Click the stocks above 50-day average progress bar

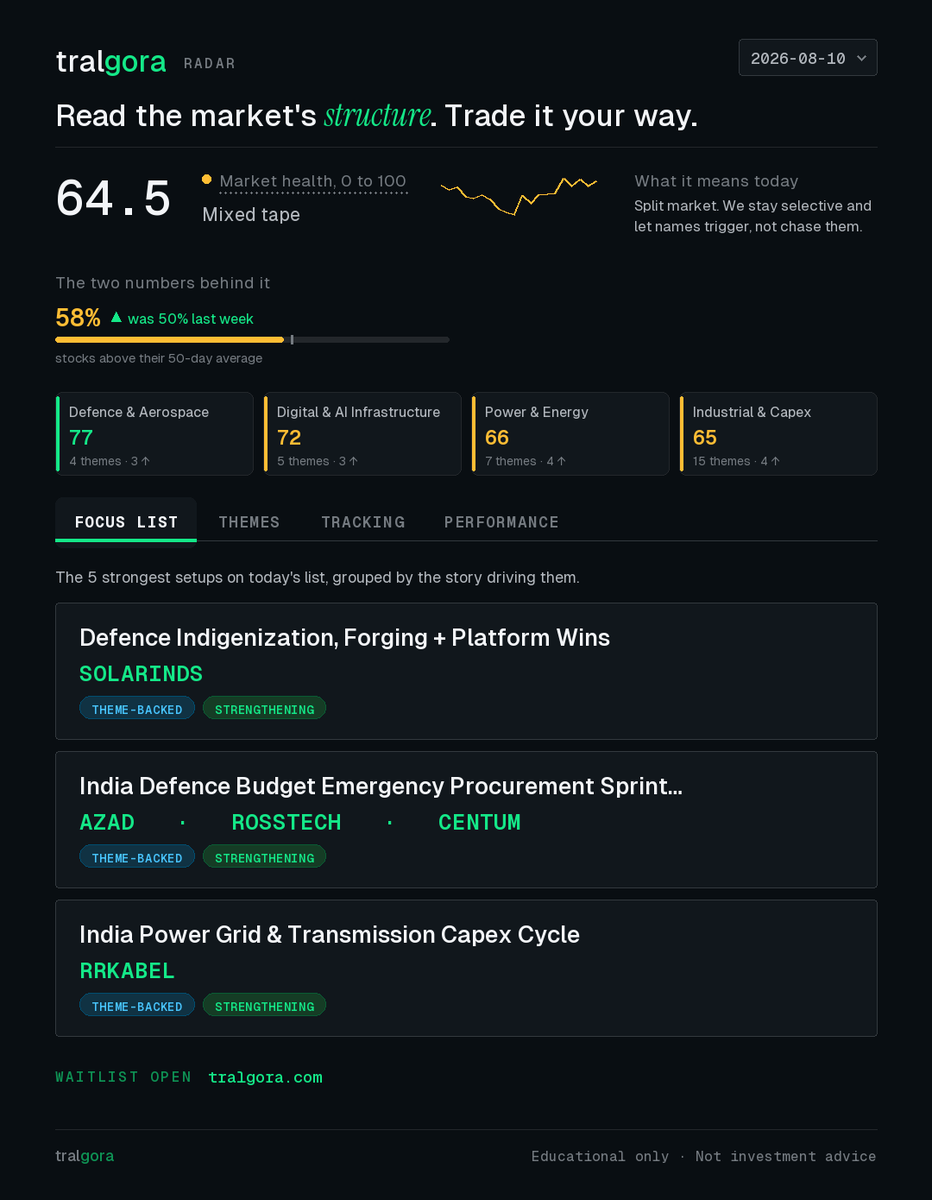(x=252, y=340)
